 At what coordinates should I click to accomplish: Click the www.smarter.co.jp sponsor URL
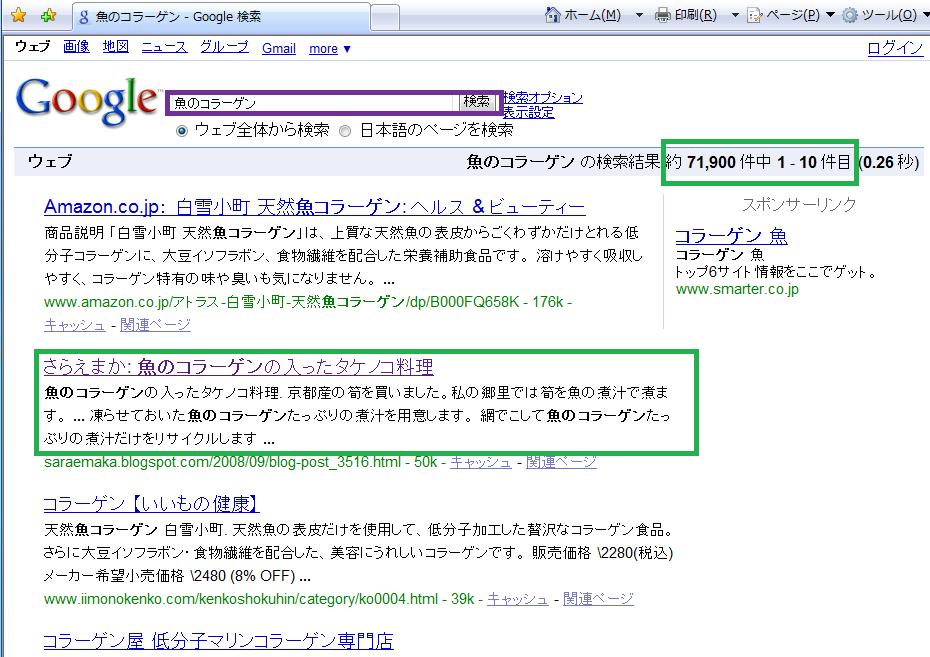pyautogui.click(x=737, y=289)
